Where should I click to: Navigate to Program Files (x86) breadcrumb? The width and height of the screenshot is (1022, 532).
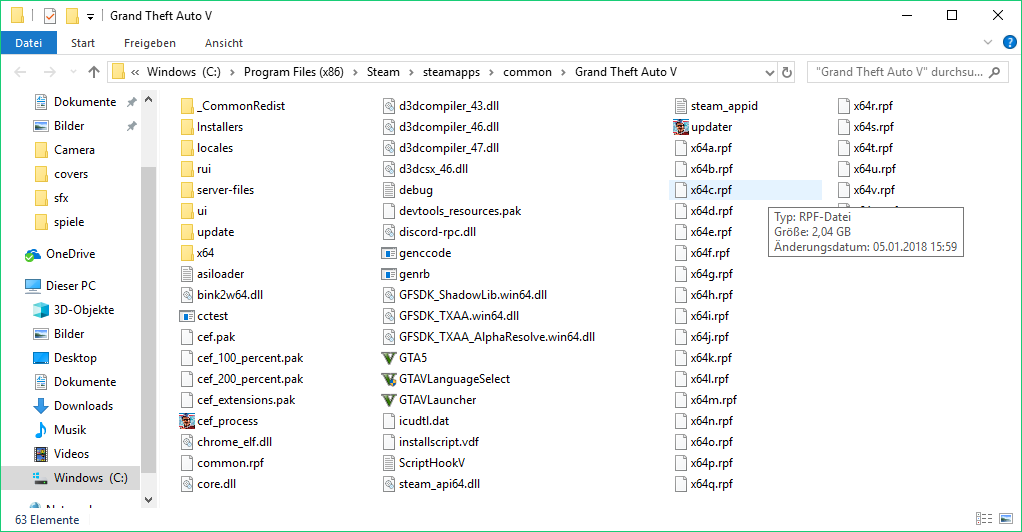tap(294, 72)
